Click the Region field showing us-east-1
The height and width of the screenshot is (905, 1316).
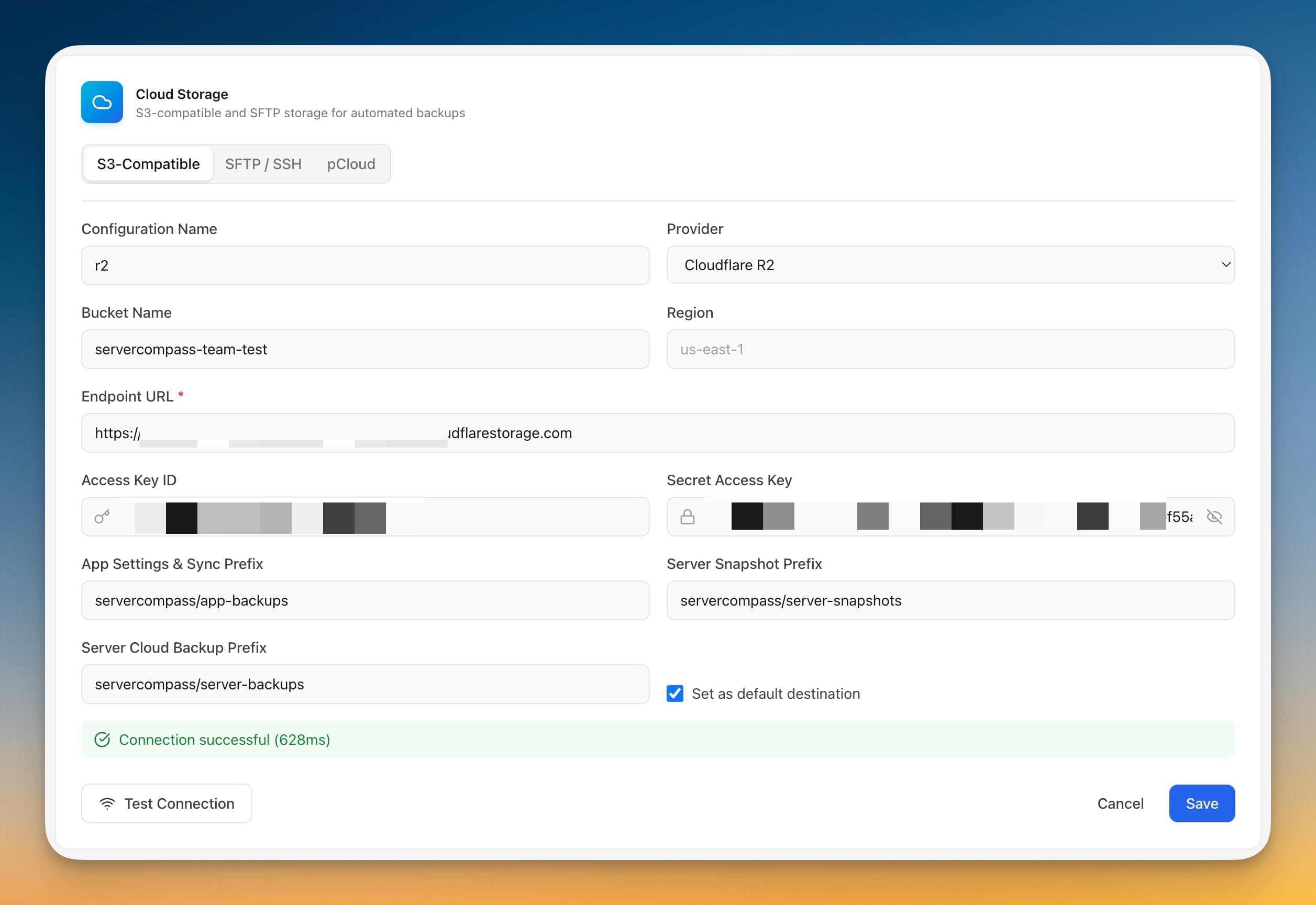tap(950, 349)
